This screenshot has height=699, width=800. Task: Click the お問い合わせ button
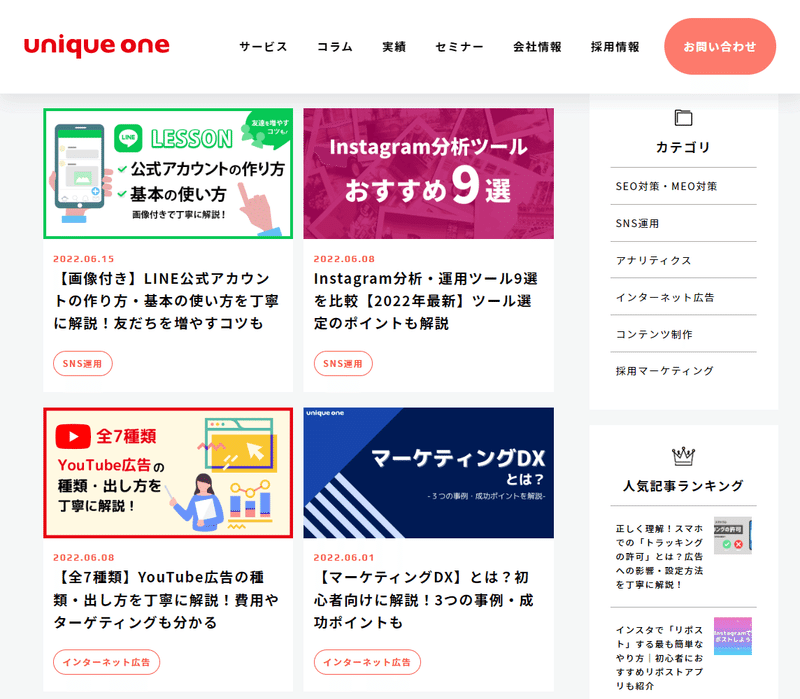720,46
